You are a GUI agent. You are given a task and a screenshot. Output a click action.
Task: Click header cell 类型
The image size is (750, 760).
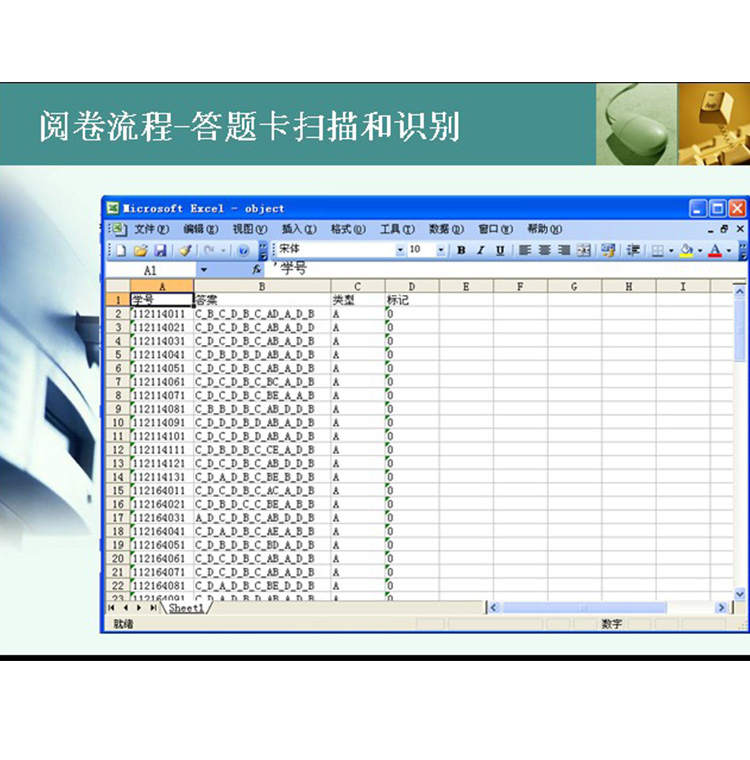[358, 300]
